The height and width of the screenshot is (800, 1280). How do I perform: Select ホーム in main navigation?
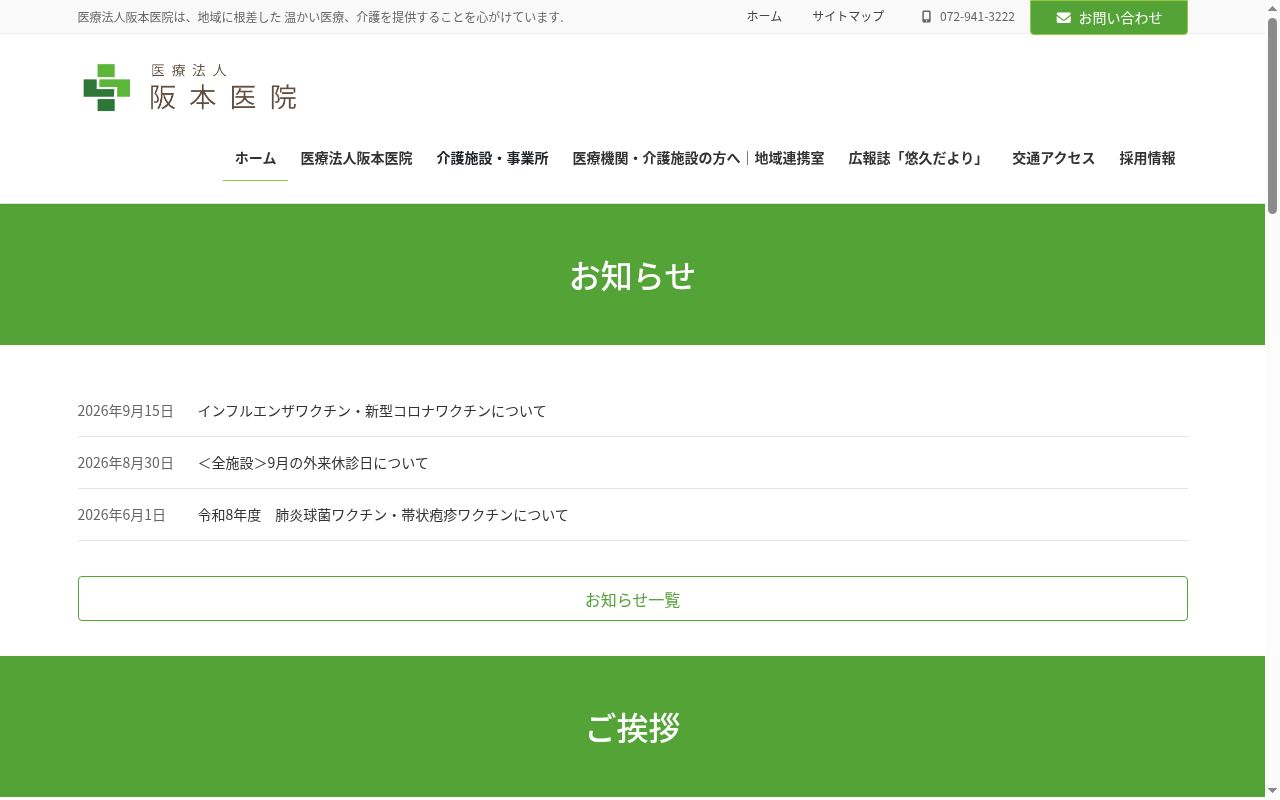tap(255, 158)
